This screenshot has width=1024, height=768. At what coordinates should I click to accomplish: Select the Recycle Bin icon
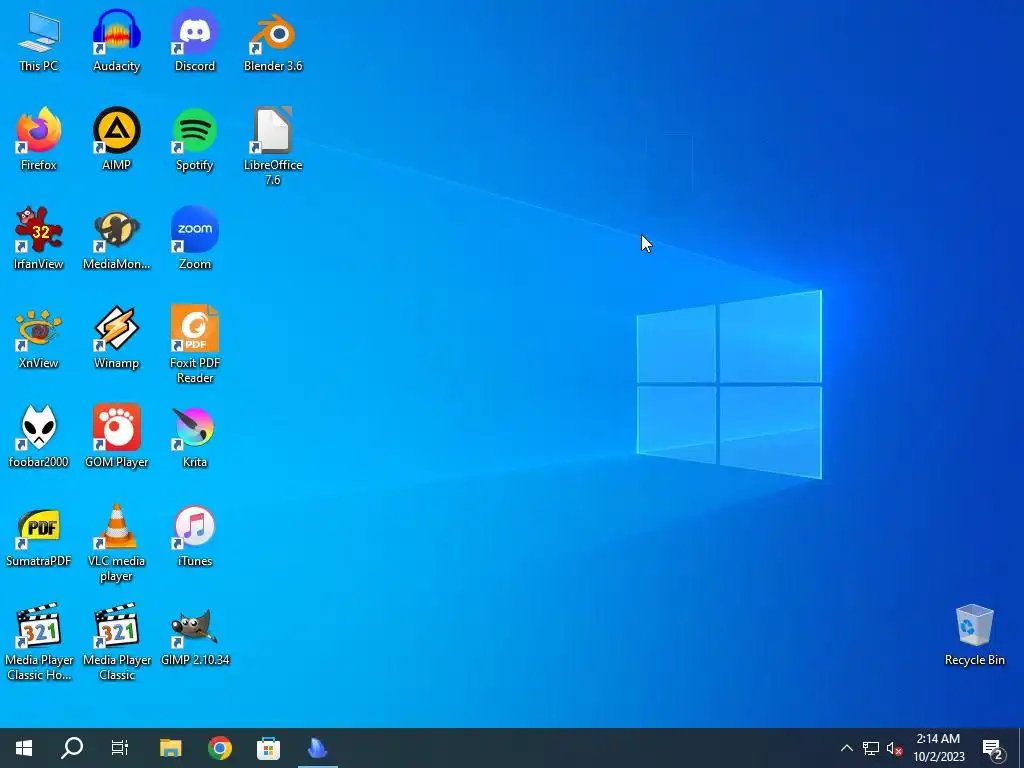974,635
